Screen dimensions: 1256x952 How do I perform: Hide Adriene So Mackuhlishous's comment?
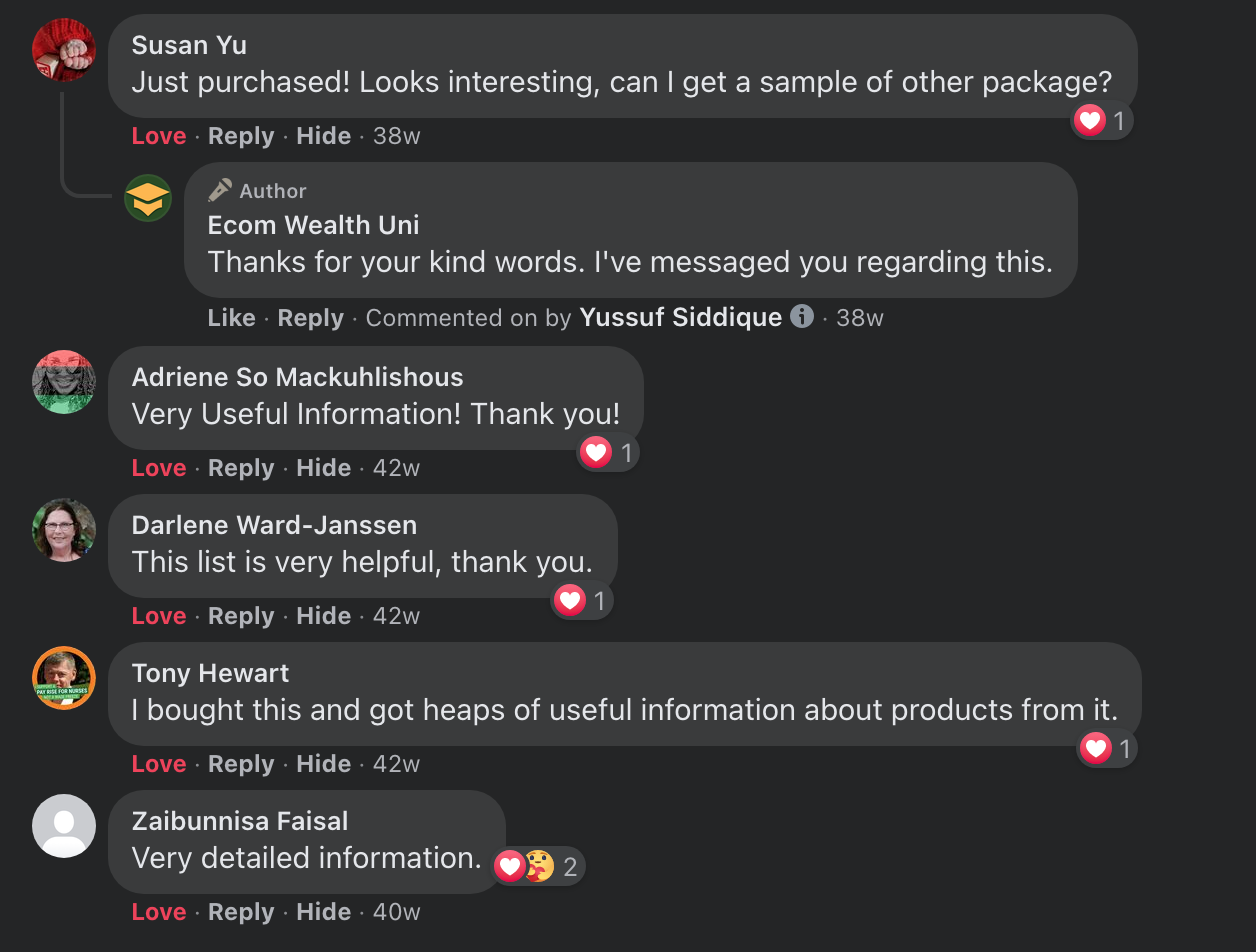tap(323, 468)
